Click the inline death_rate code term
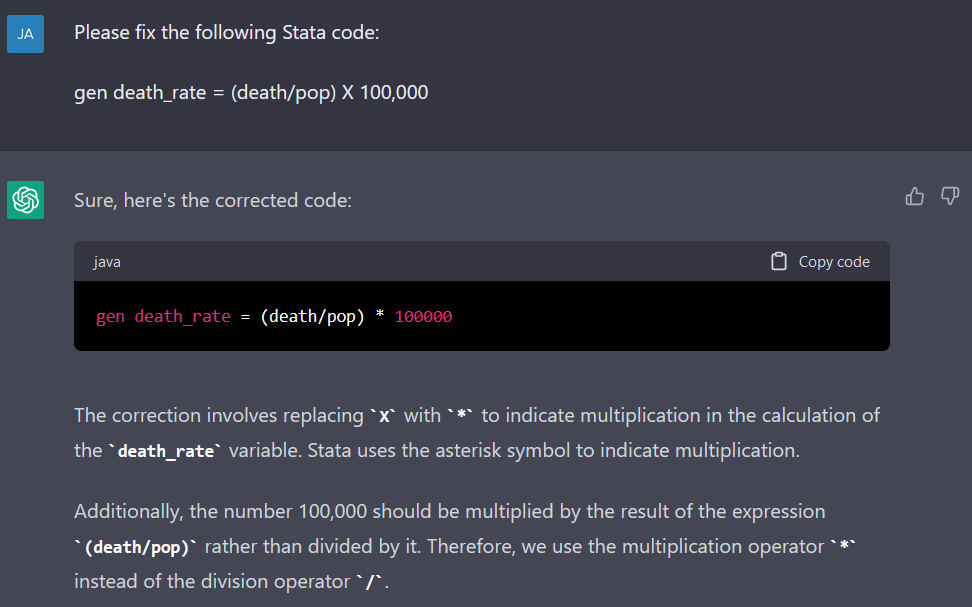 click(x=166, y=451)
